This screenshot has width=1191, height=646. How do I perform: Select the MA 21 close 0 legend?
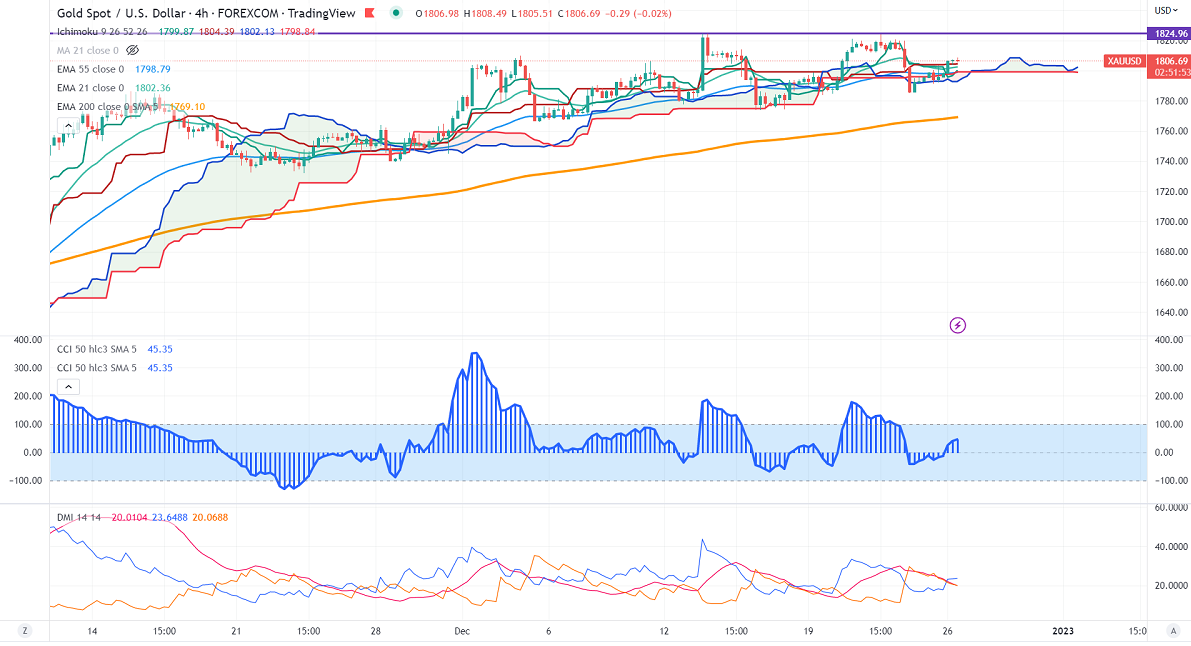pos(87,50)
